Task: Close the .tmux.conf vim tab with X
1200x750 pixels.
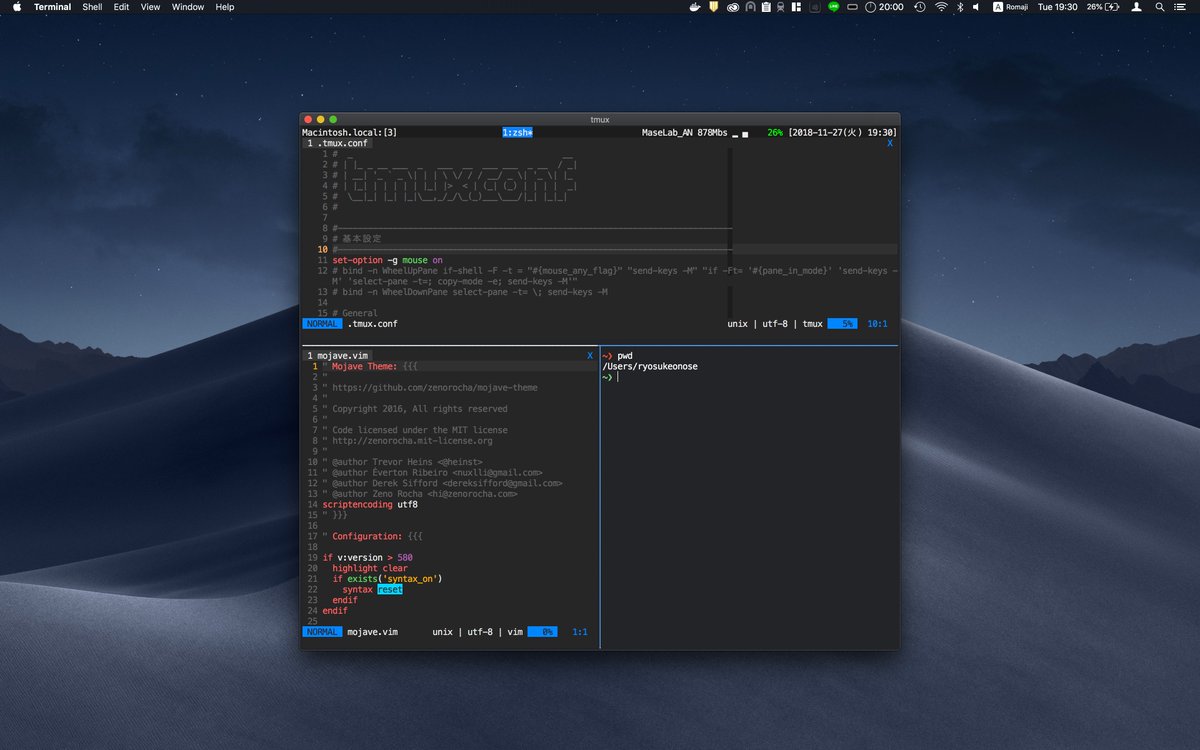Action: point(890,143)
